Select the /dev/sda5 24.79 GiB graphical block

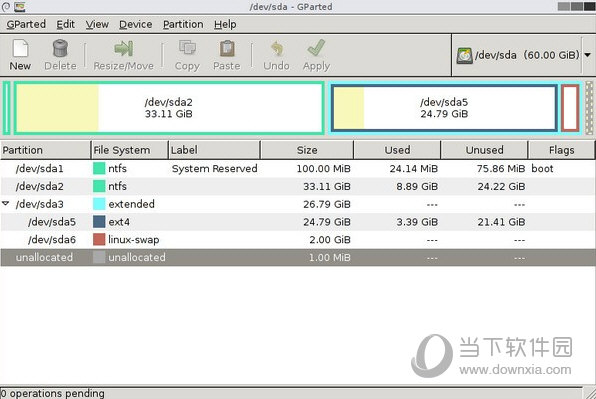tap(444, 108)
